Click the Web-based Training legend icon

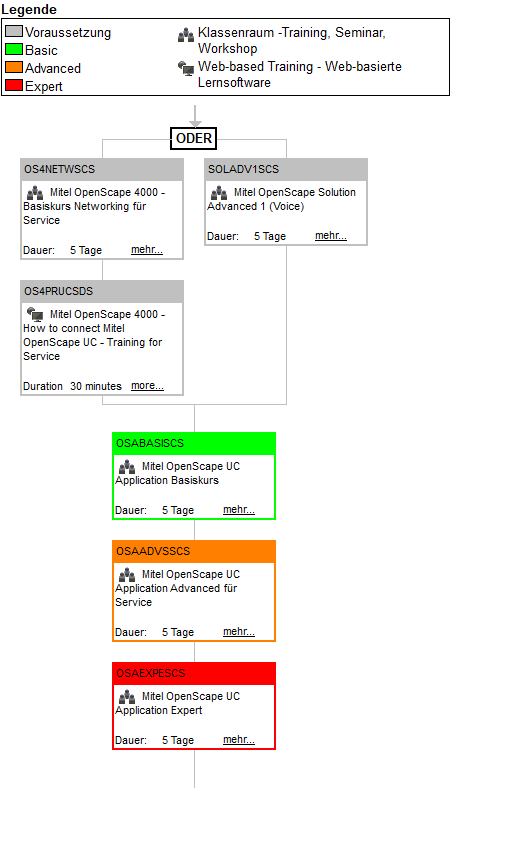coord(186,68)
